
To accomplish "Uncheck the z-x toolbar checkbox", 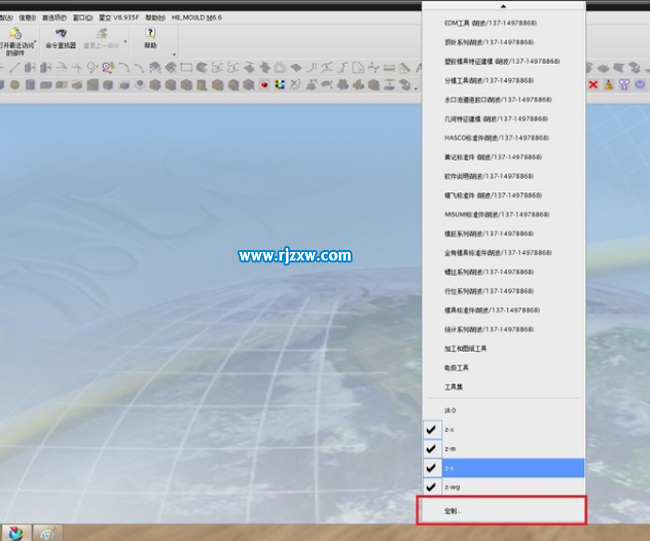I will coord(431,429).
